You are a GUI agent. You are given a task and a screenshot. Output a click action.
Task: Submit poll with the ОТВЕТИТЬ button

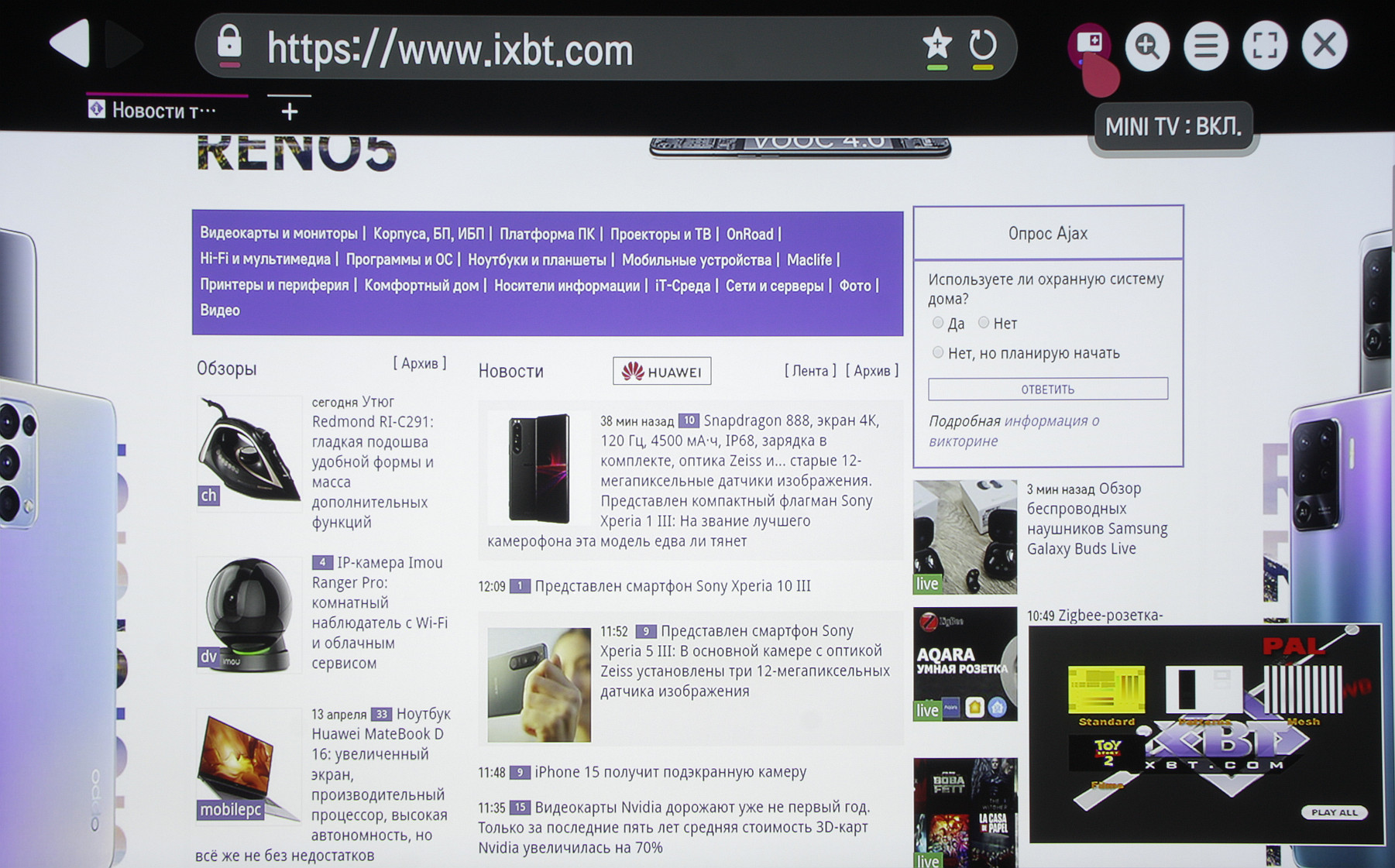click(x=1048, y=389)
